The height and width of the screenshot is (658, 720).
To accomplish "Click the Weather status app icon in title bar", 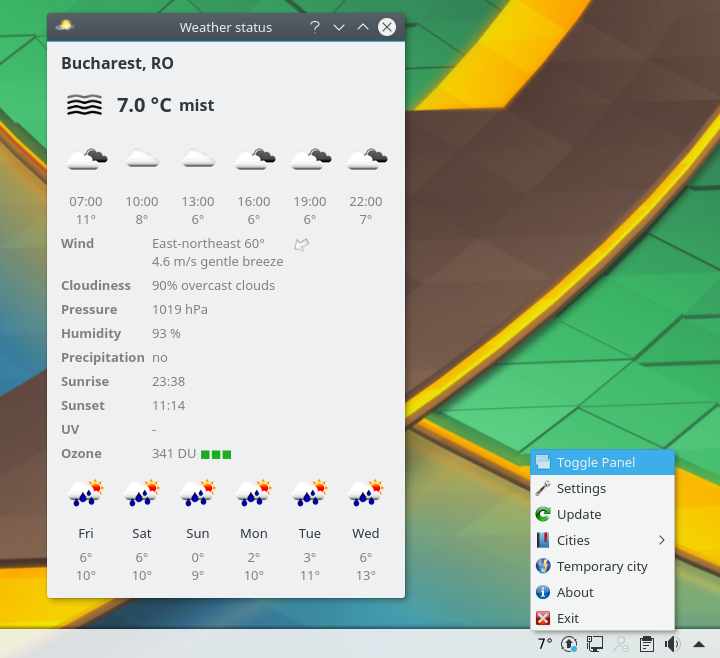I will 65,26.
